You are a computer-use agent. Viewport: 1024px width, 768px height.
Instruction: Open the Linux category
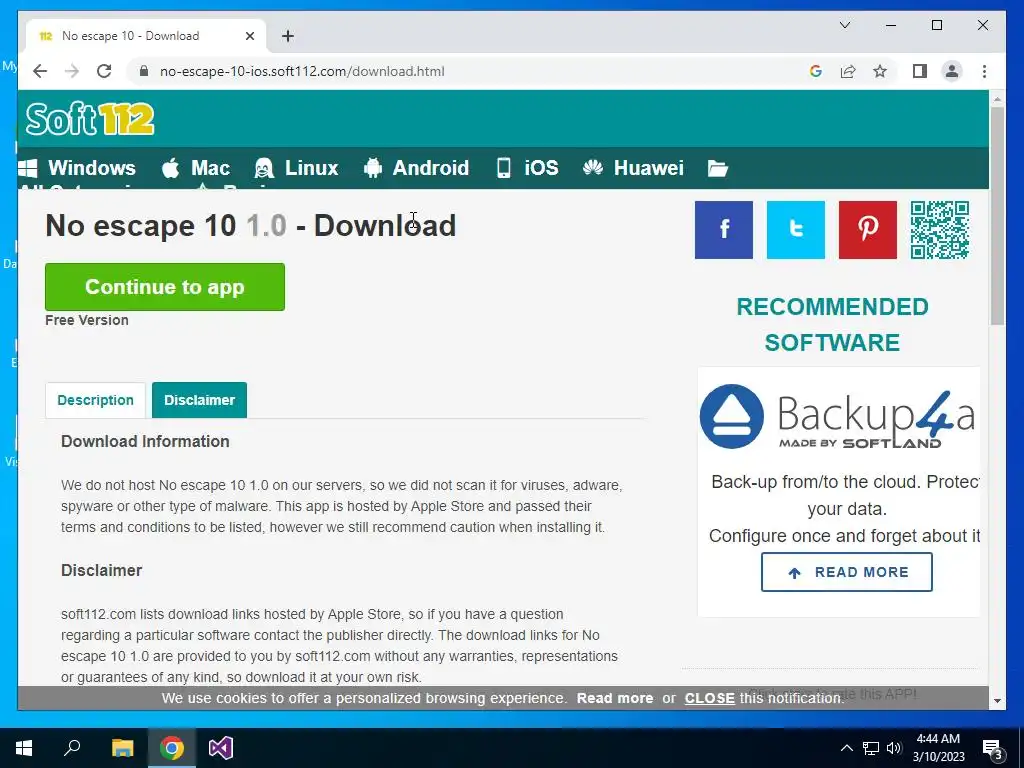296,168
